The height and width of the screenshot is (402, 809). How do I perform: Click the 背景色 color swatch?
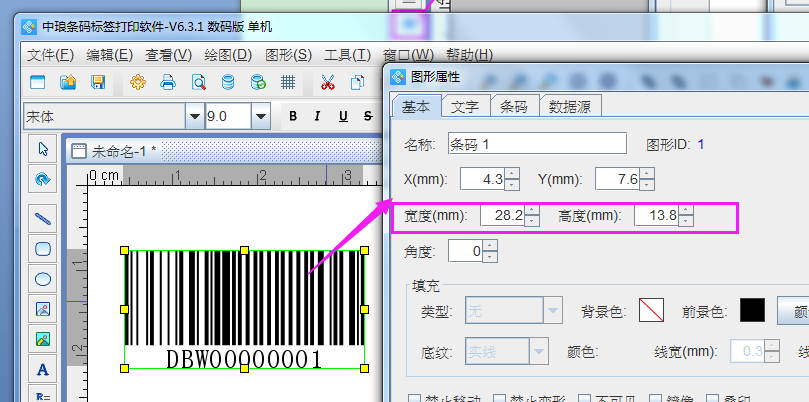pyautogui.click(x=652, y=310)
